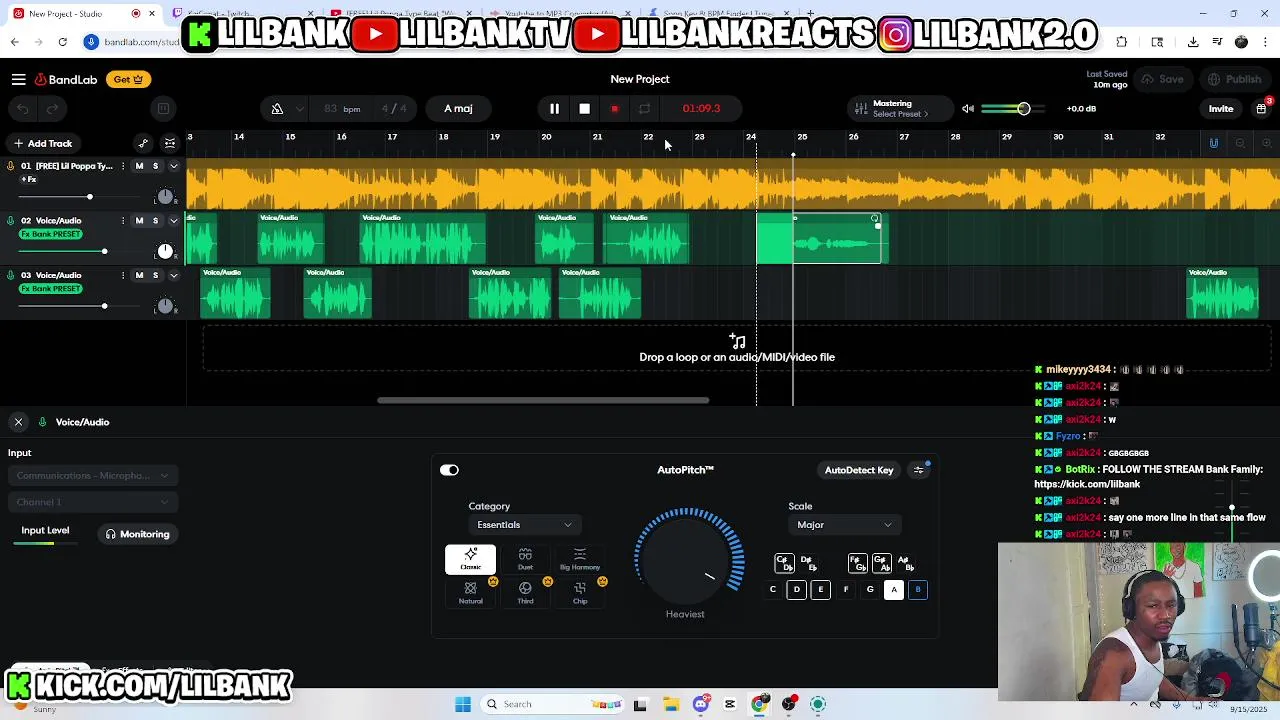Stop playback with the stop button

584,108
